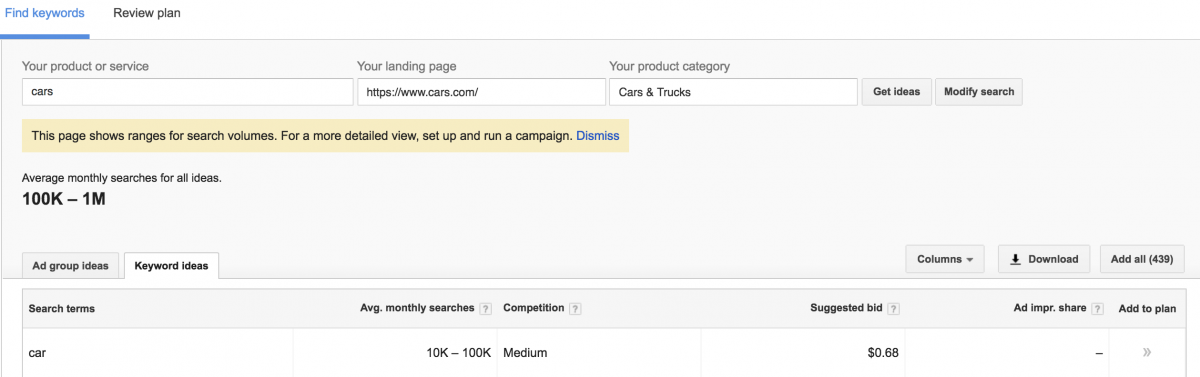Click the Cars & Trucks category field
Screen dimensions: 1200x377
(x=733, y=92)
